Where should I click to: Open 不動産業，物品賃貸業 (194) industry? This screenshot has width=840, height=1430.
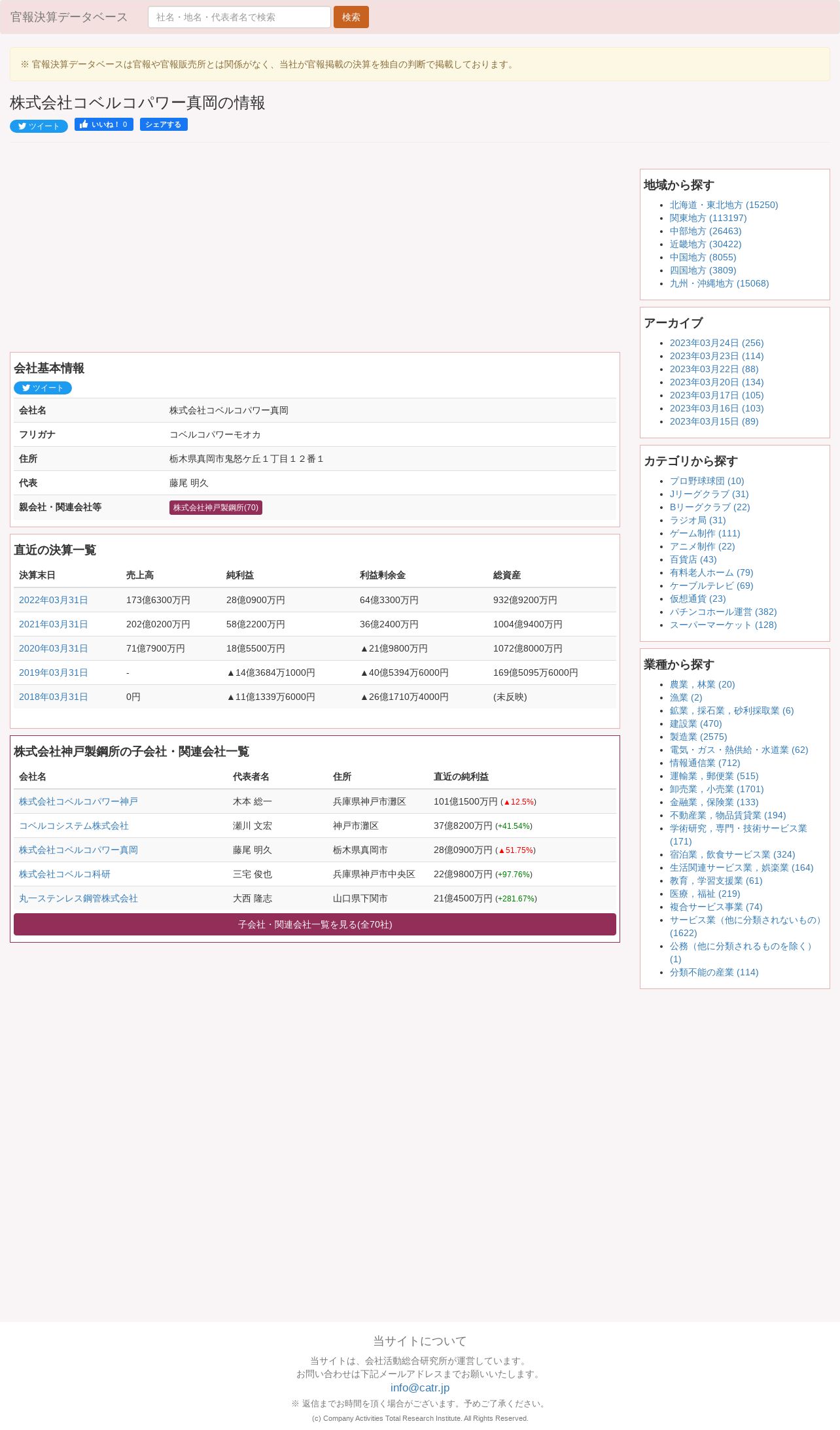(727, 815)
